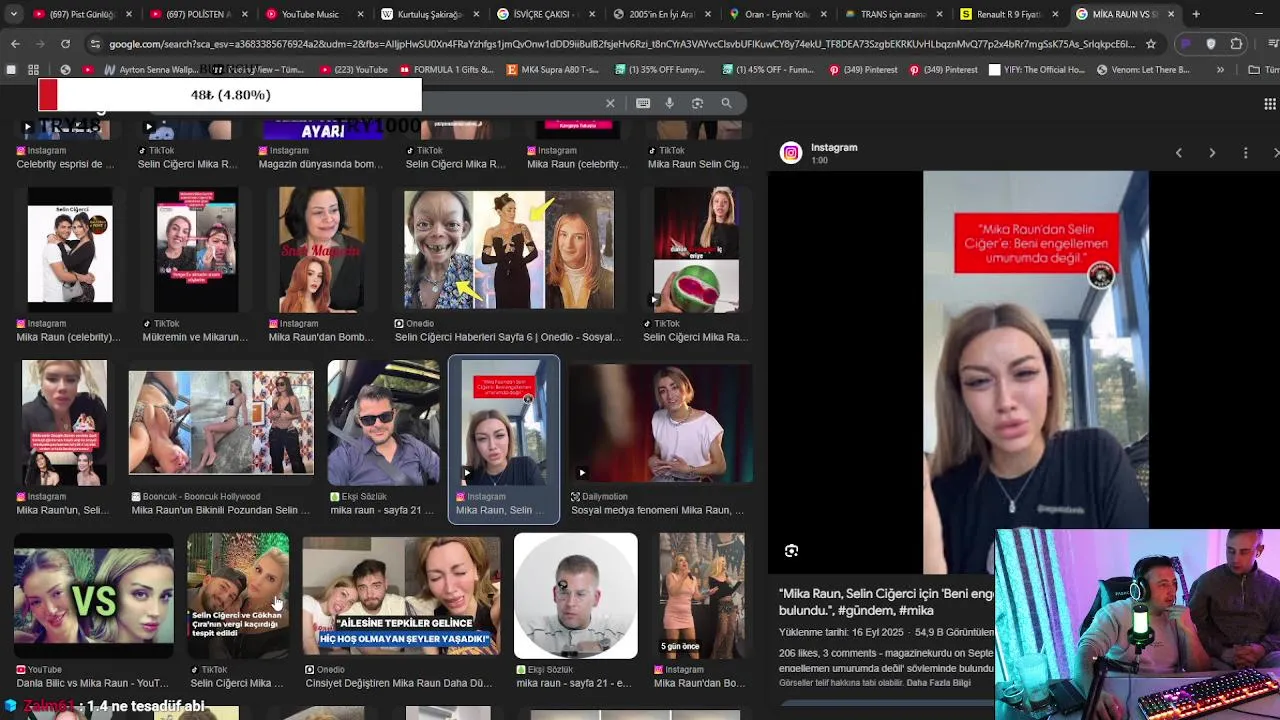Select the 'Selin Ciğerci ve Gökhan Çıra' TikTok thumbnail
The image size is (1280, 720).
pyautogui.click(x=237, y=596)
